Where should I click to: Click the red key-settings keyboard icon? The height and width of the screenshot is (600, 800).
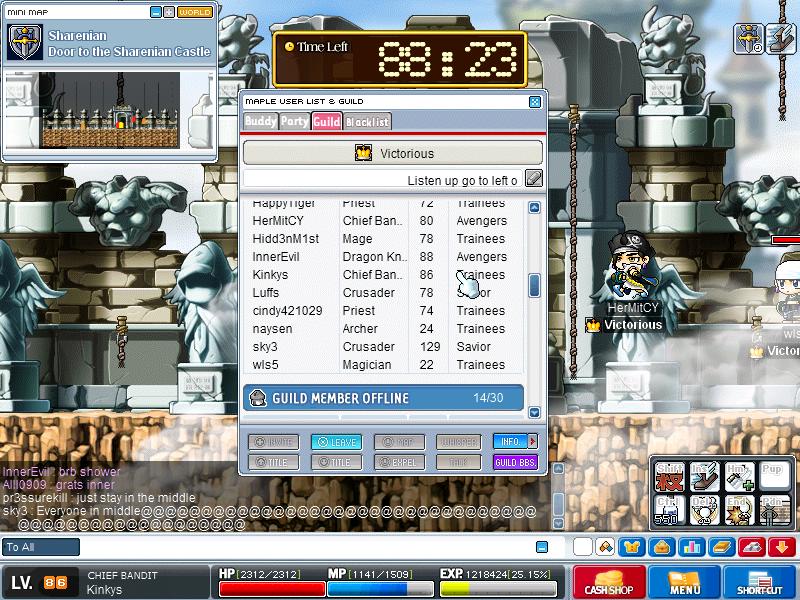[x=752, y=547]
